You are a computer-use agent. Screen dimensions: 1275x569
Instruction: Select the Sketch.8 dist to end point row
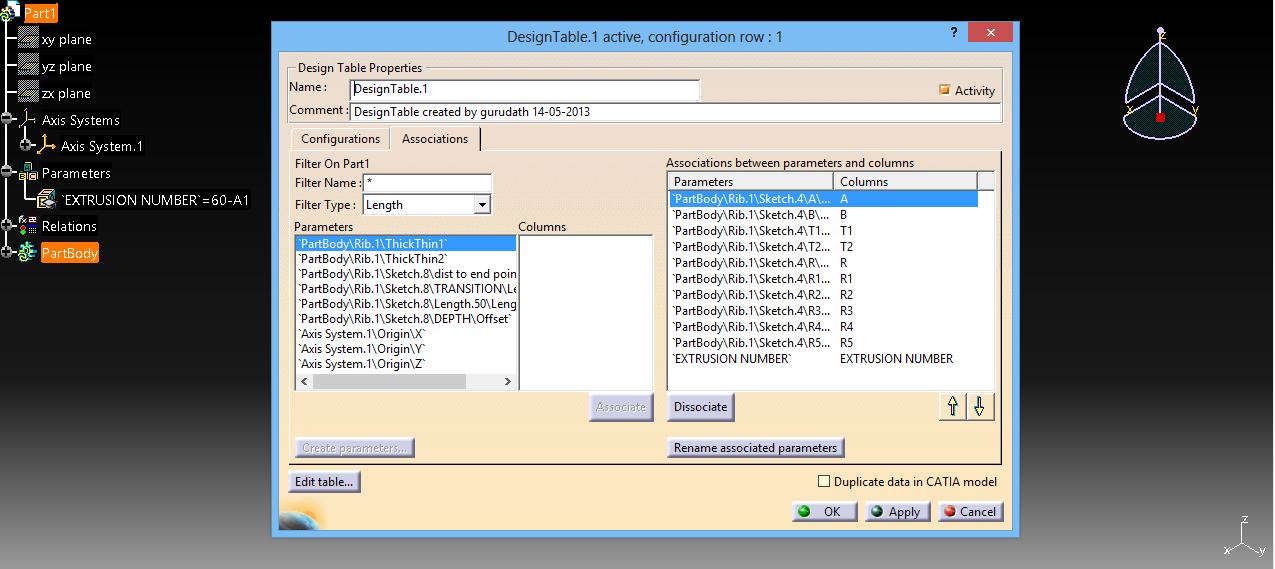pos(406,273)
